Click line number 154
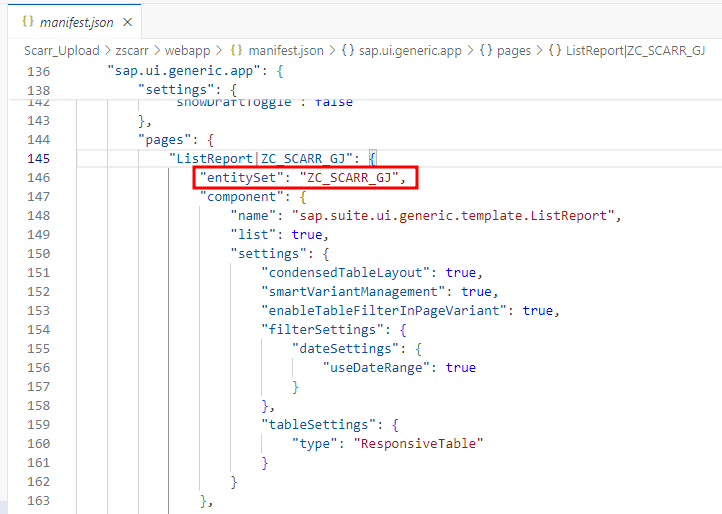Screen dimensions: 722x514 point(38,329)
